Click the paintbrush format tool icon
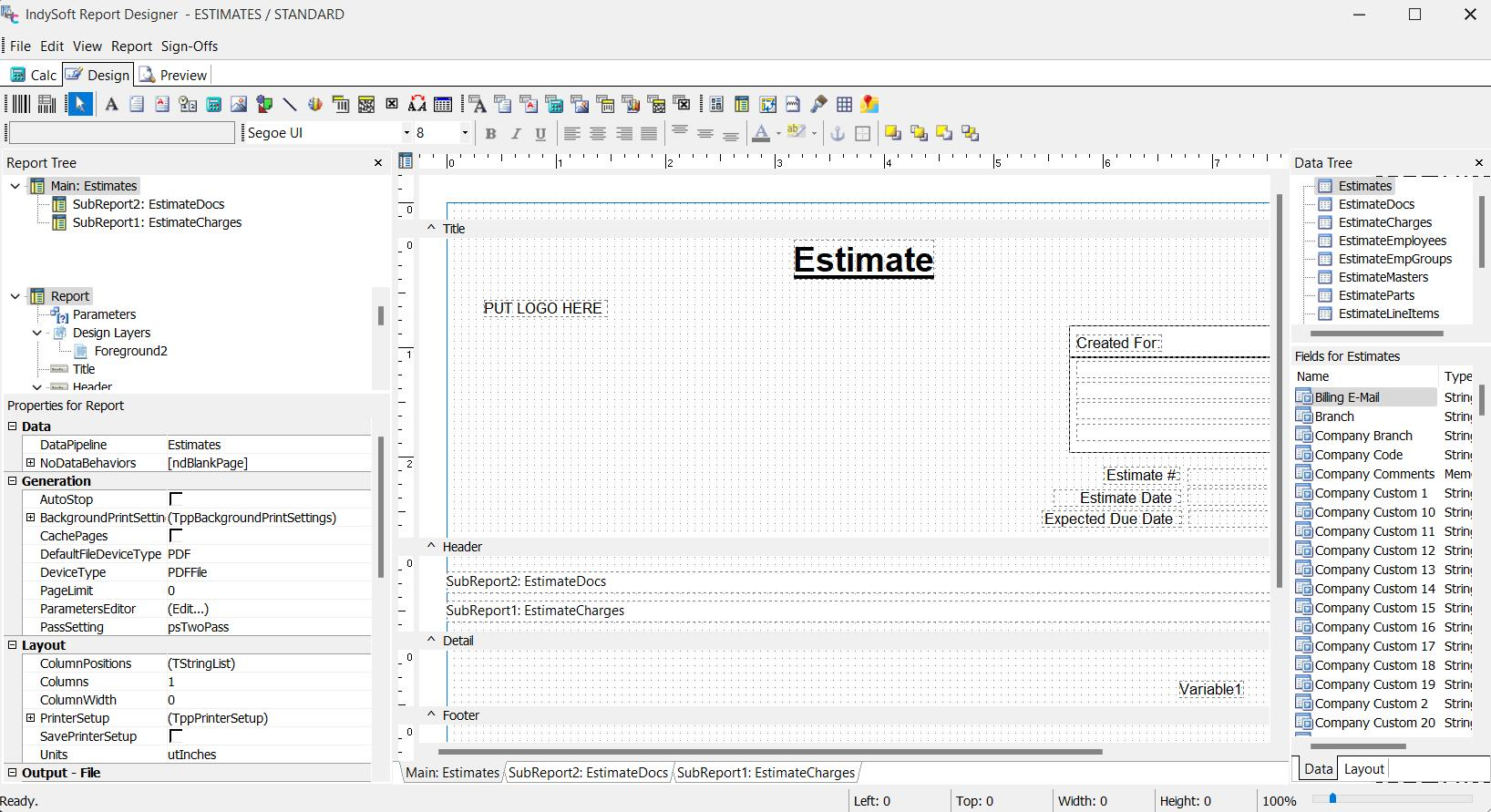This screenshot has height=812, width=1491. pos(819,105)
